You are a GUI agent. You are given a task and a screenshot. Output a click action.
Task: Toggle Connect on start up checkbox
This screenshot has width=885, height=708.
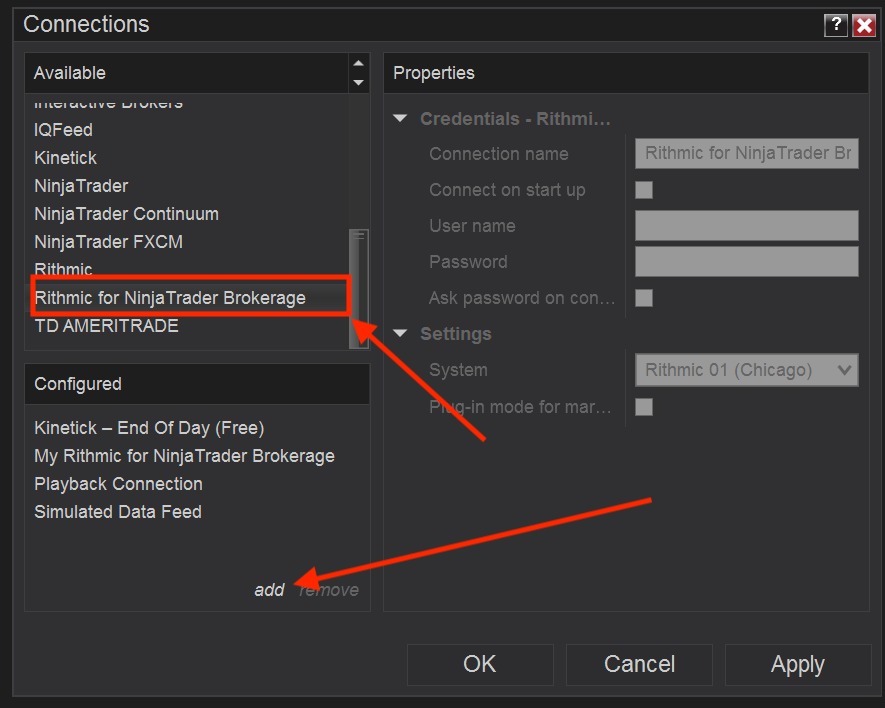644,190
